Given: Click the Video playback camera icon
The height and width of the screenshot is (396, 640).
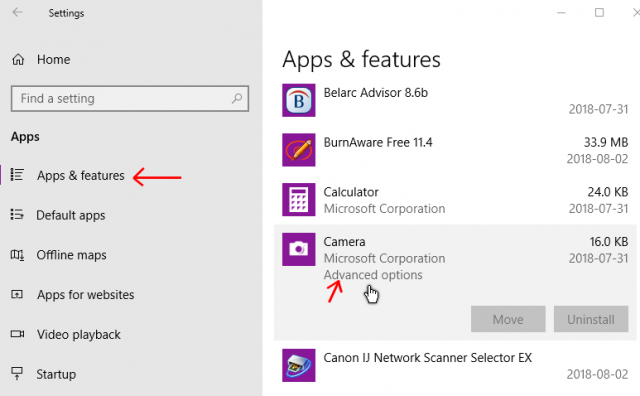Looking at the screenshot, I should pyautogui.click(x=17, y=334).
